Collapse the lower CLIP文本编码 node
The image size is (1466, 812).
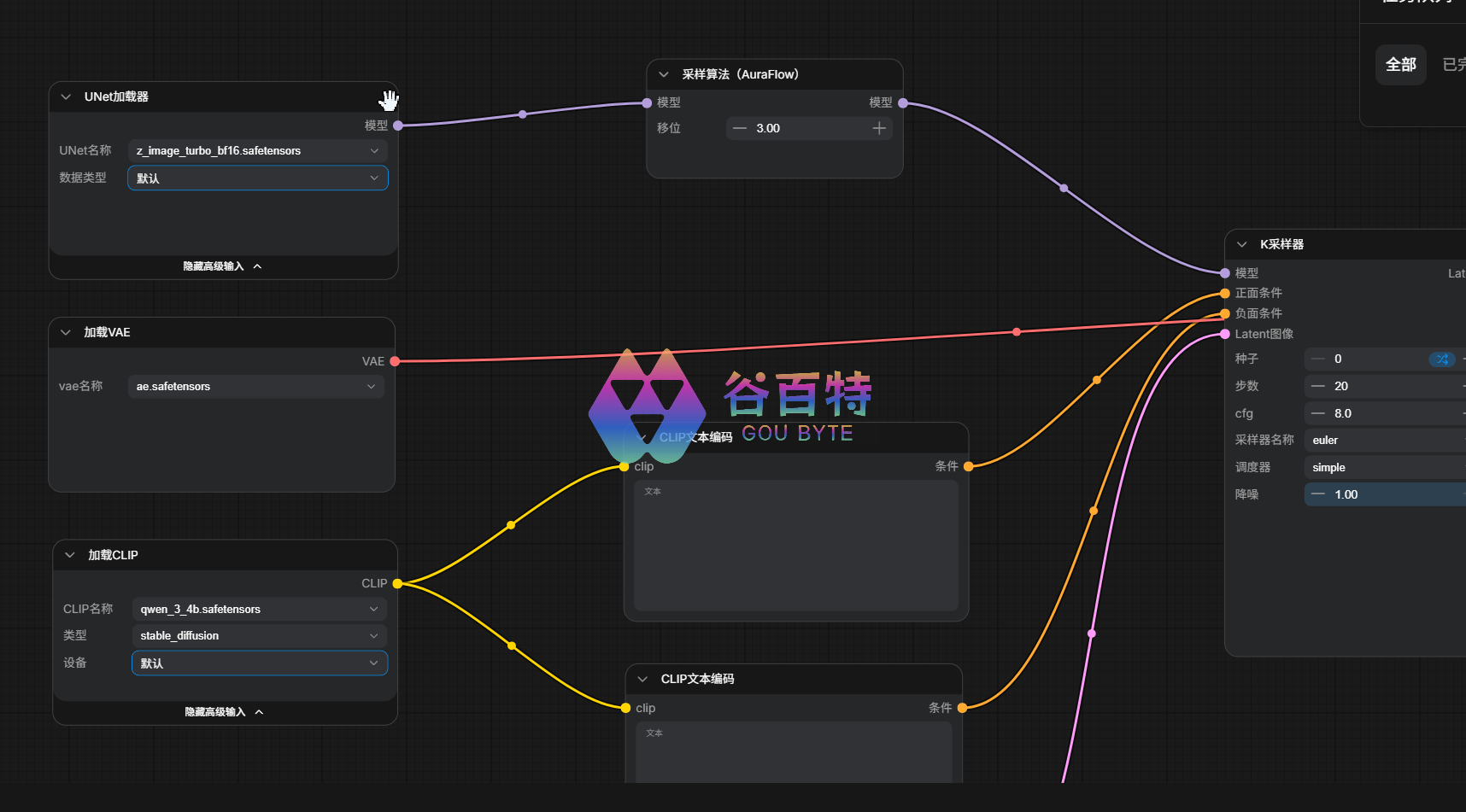pos(642,679)
